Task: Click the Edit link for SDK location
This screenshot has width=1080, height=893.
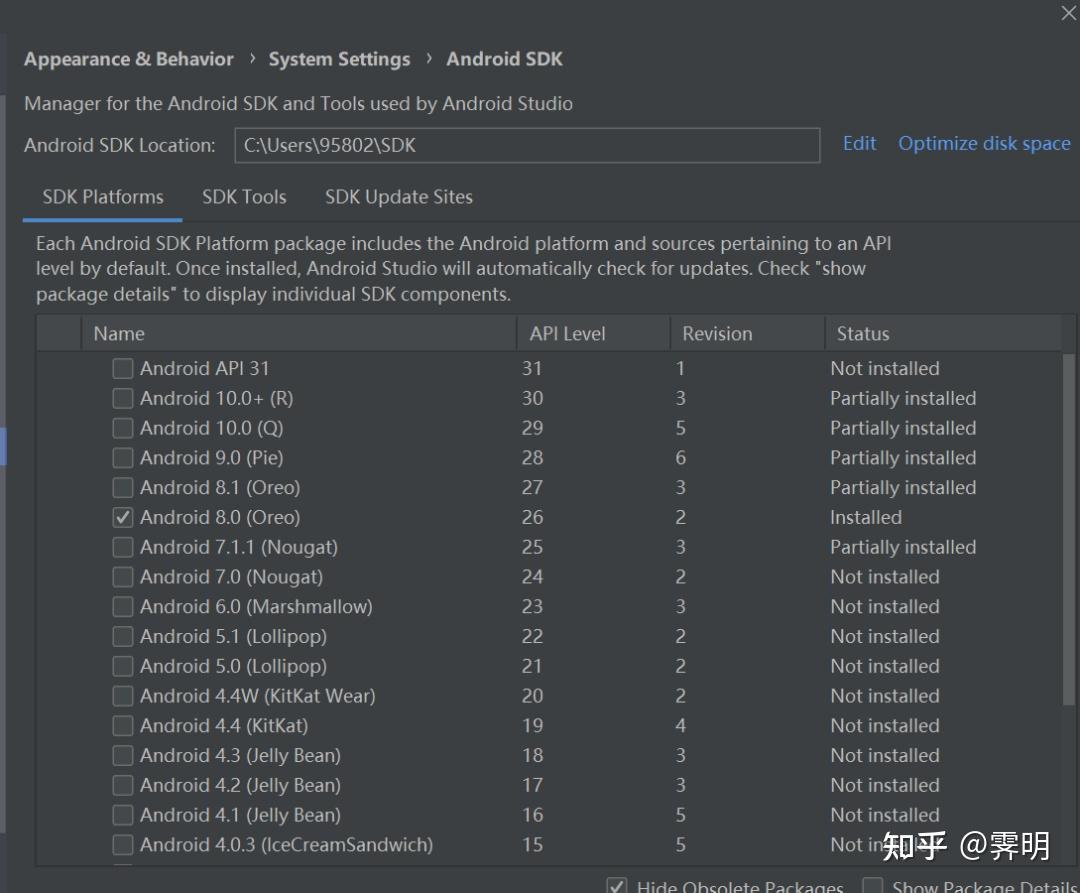Action: [x=860, y=143]
